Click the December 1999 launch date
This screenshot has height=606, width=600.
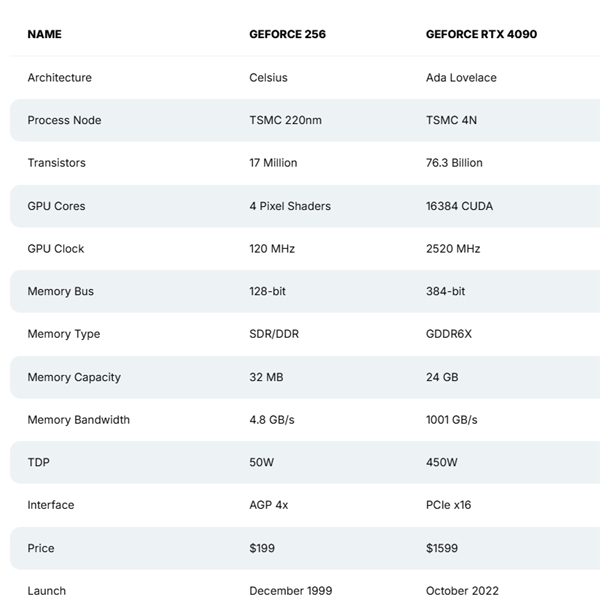pos(290,591)
